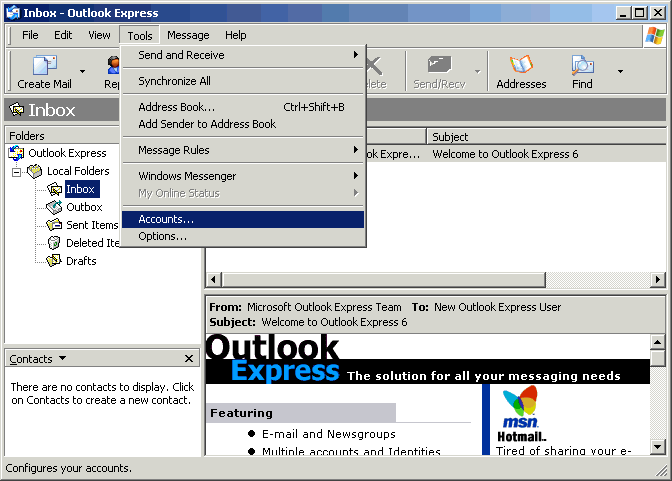Choose Accounts... in the Tools menu

[x=243, y=219]
